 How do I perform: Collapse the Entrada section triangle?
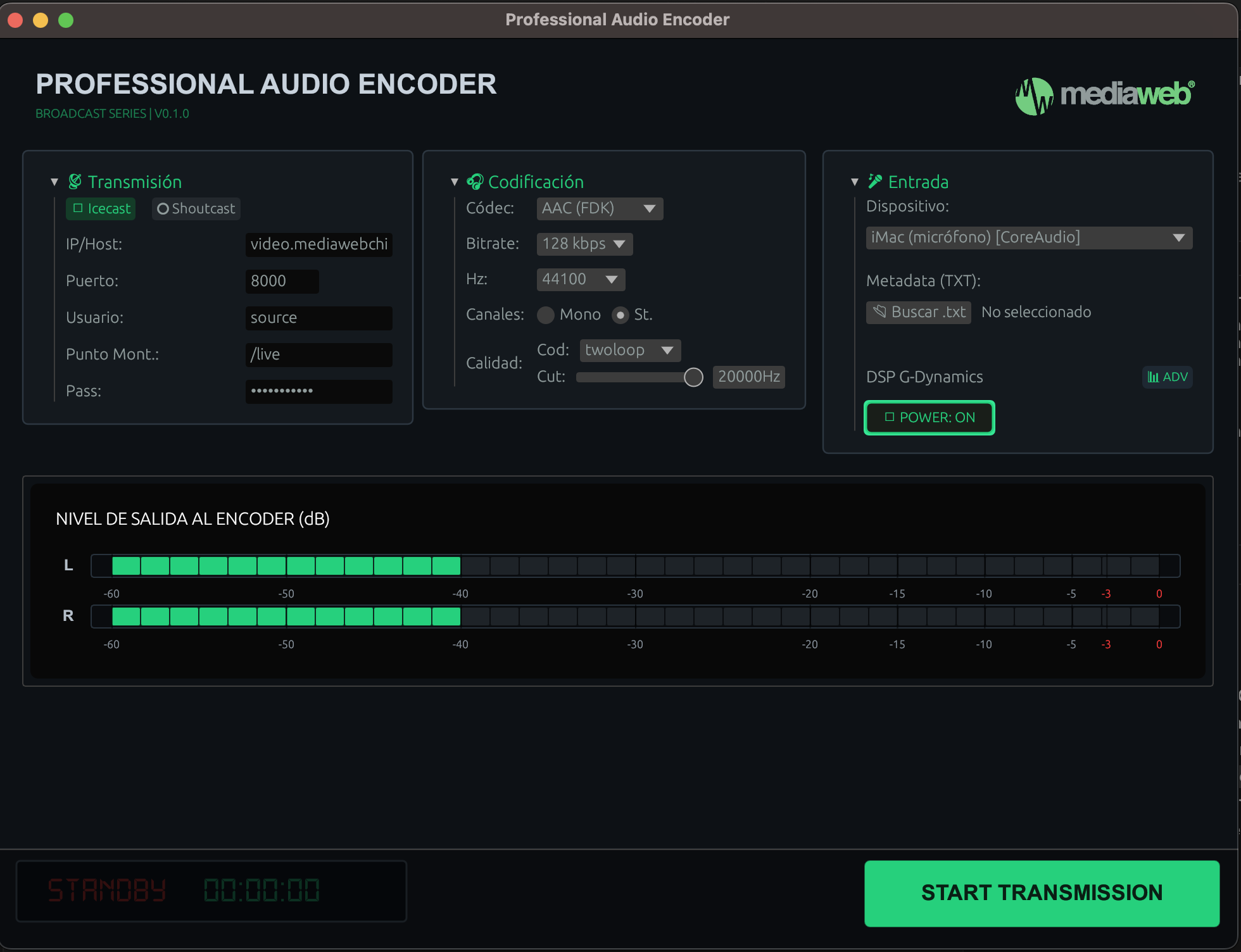click(855, 182)
